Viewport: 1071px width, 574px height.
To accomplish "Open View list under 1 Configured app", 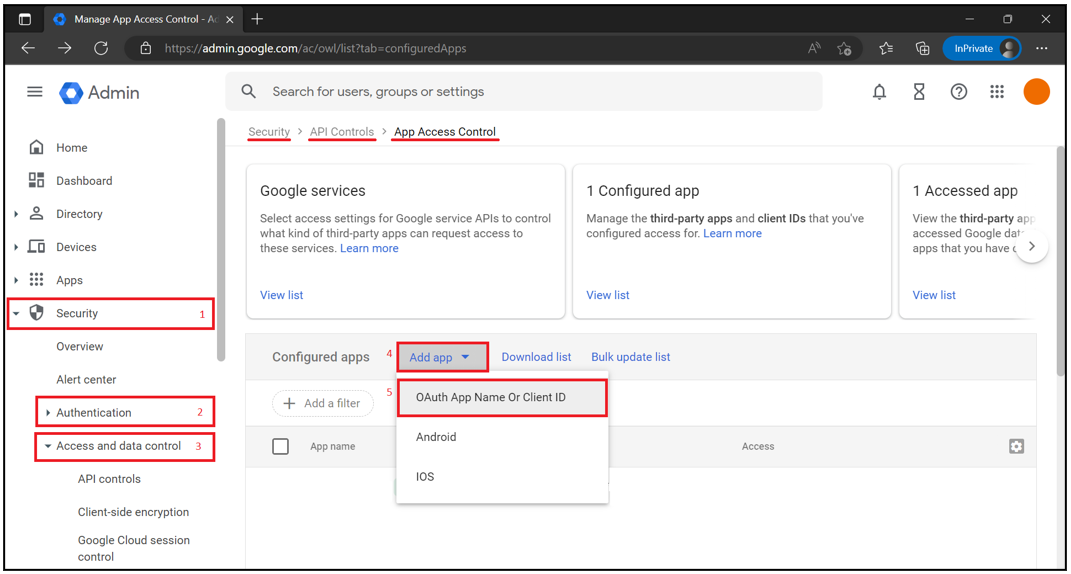I will tap(608, 295).
